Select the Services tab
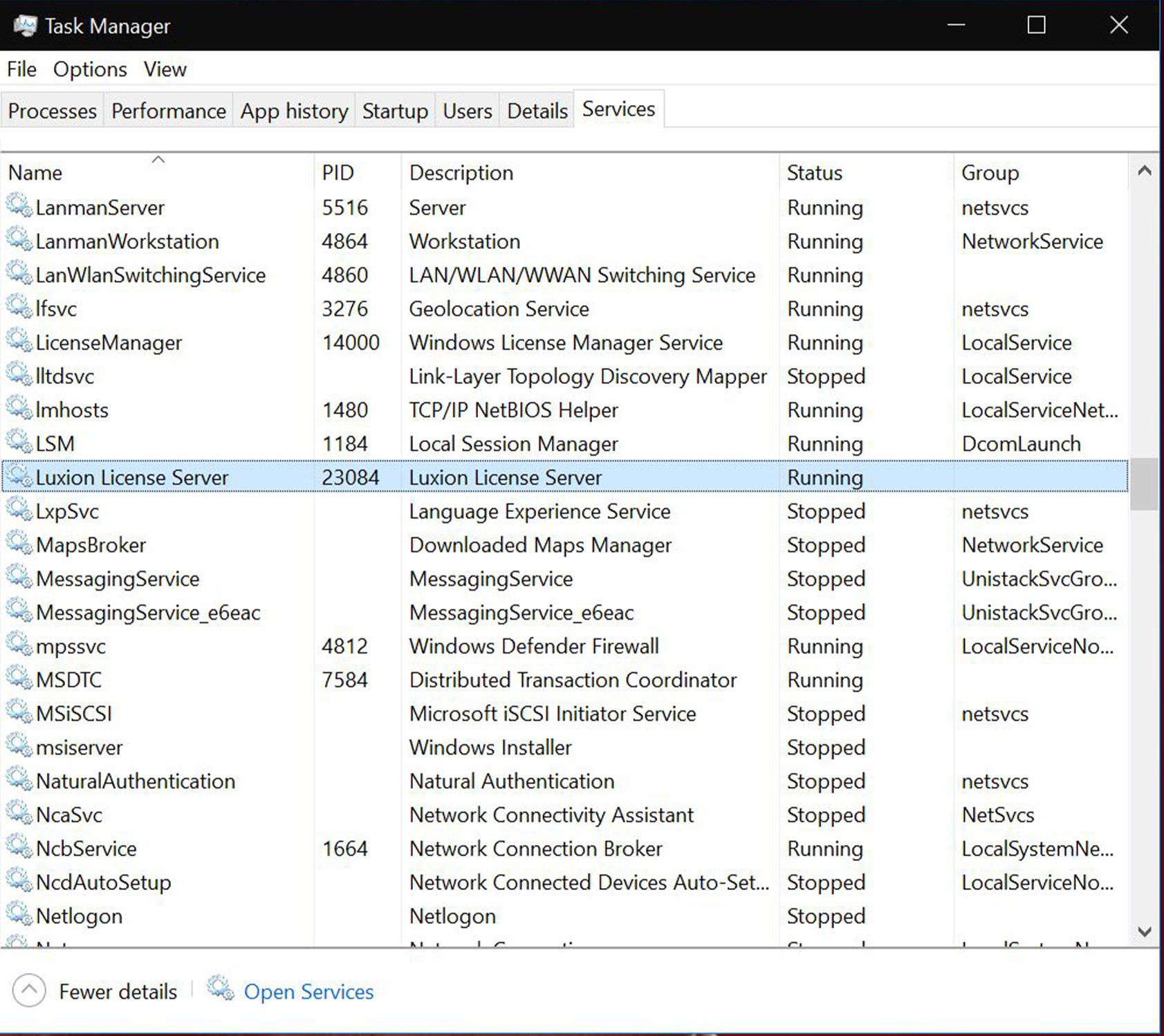Screen dimensions: 1164x1036 619,109
